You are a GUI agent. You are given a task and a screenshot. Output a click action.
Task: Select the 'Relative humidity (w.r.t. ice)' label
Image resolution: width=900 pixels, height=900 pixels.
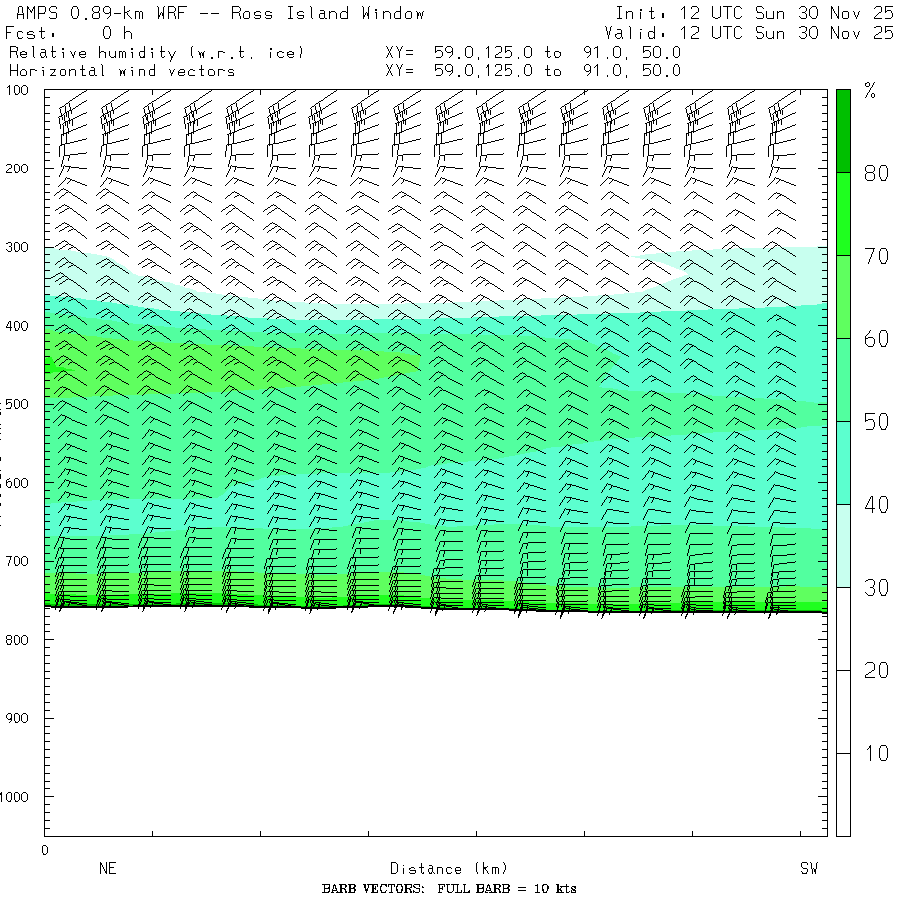[x=156, y=52]
